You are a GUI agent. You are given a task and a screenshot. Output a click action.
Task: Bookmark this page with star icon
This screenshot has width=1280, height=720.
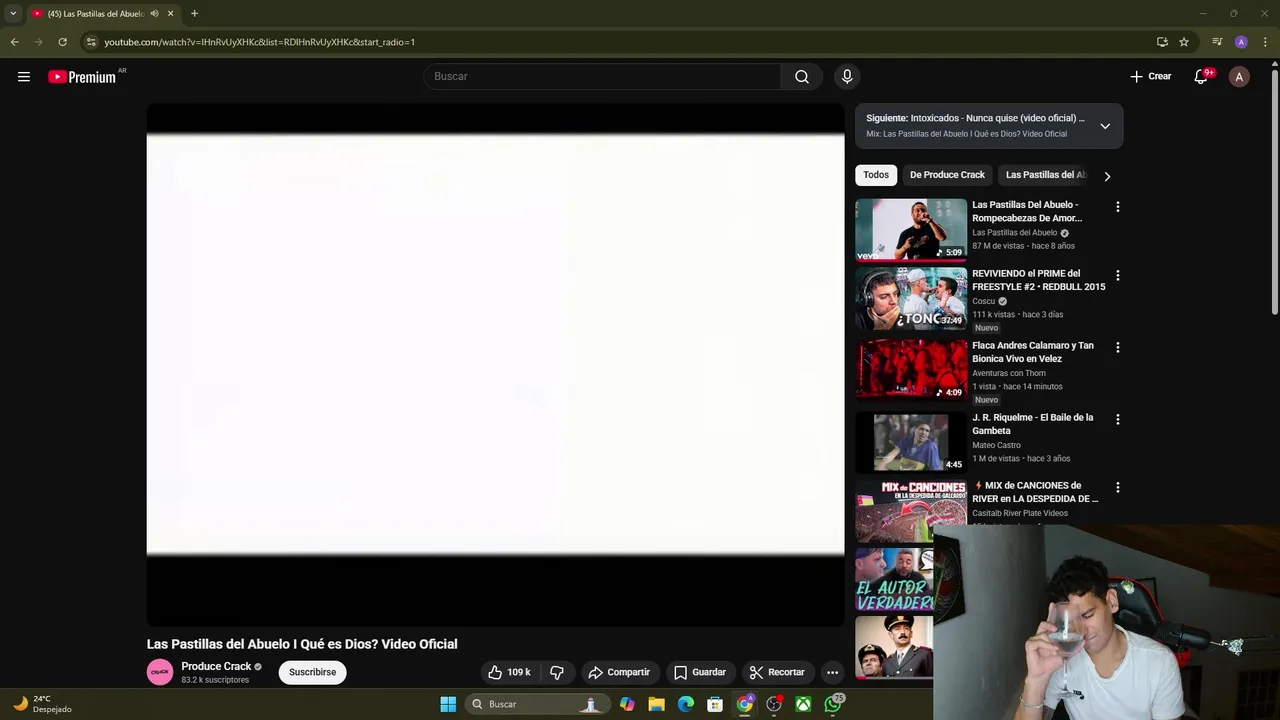(1184, 42)
